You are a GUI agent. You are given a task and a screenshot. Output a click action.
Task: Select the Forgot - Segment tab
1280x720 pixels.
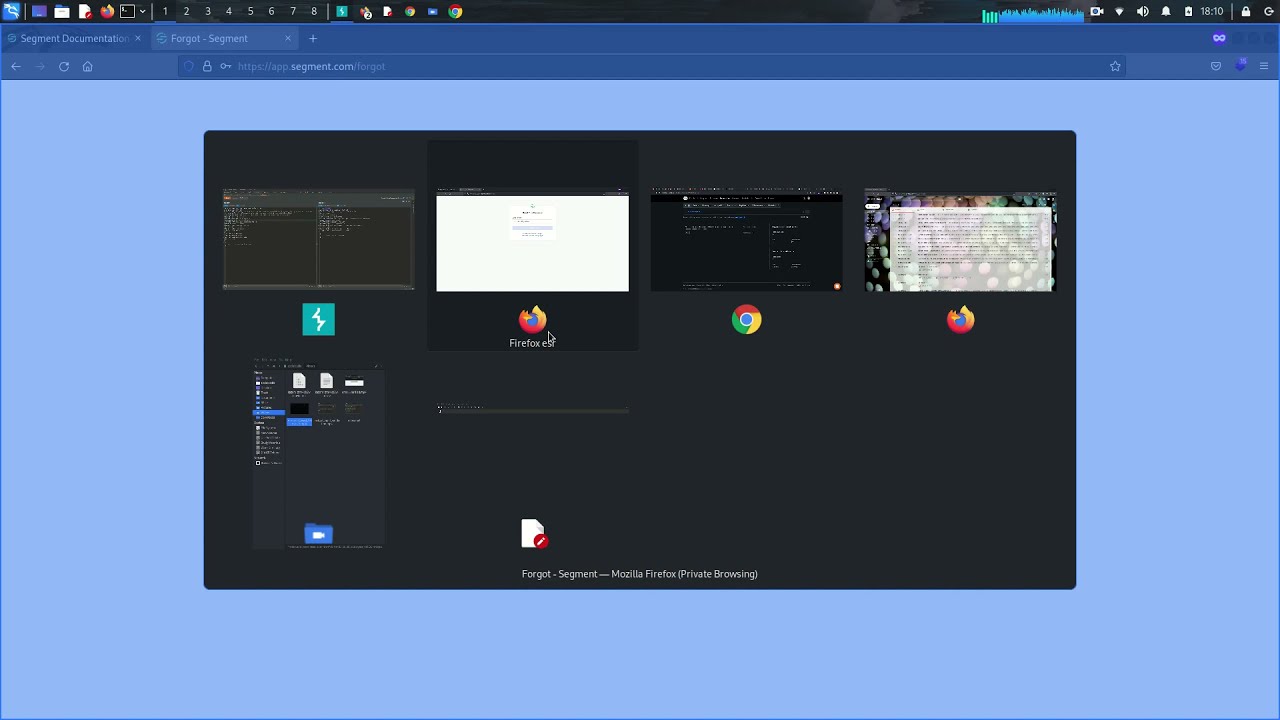click(225, 38)
